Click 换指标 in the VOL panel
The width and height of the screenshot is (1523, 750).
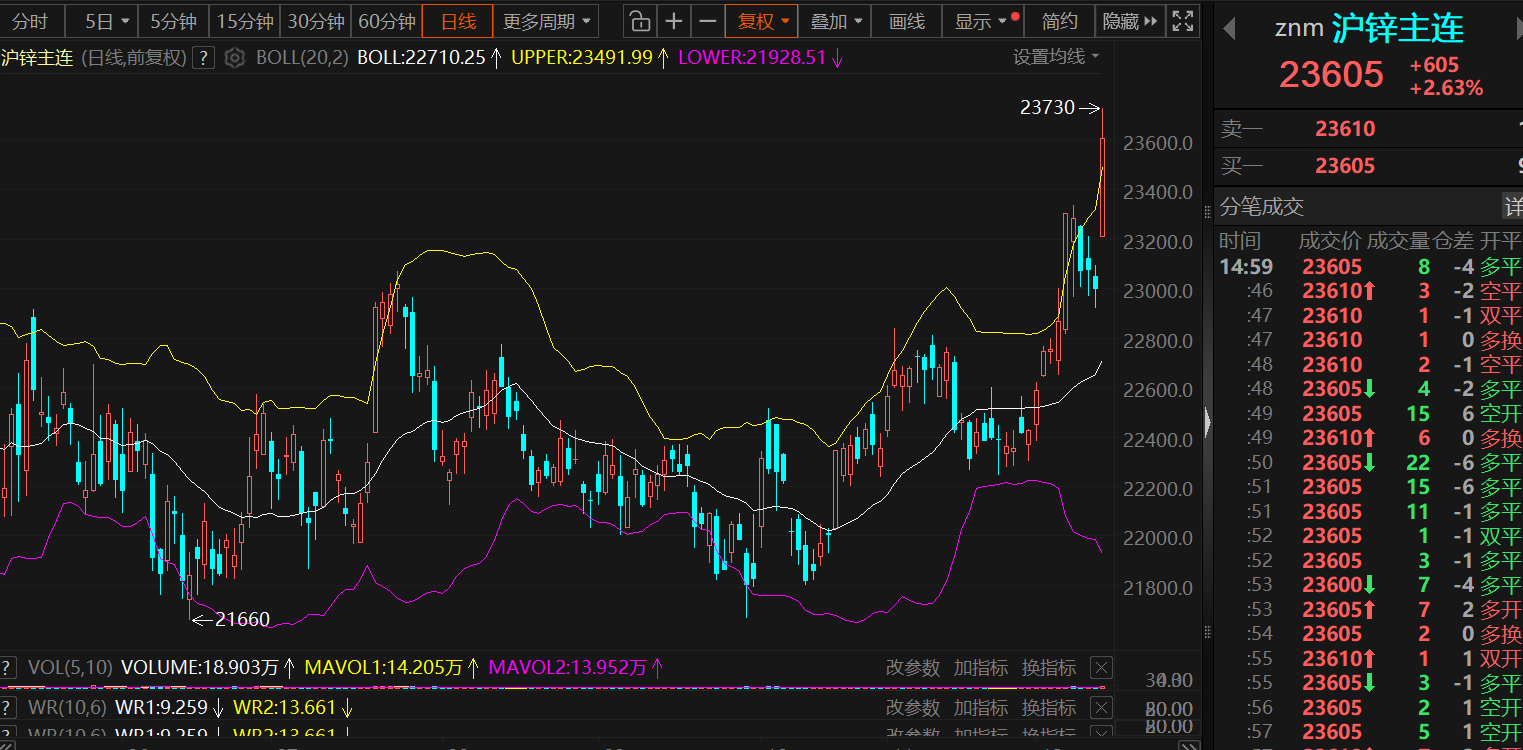point(1048,668)
